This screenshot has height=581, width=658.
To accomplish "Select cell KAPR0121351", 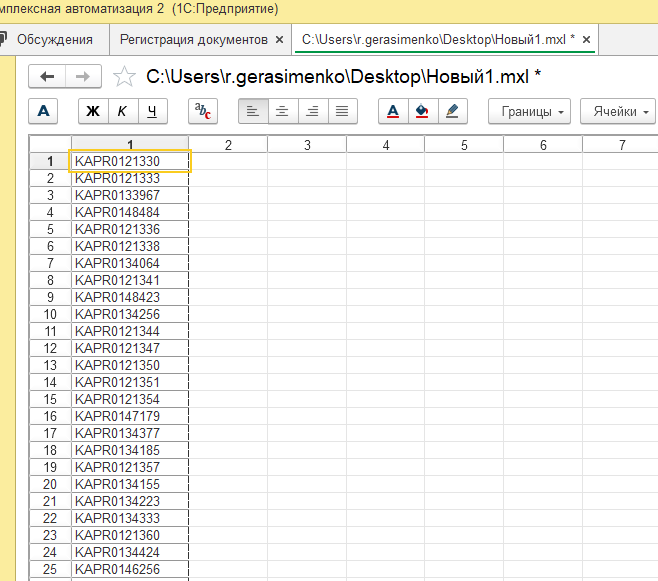I will click(130, 382).
